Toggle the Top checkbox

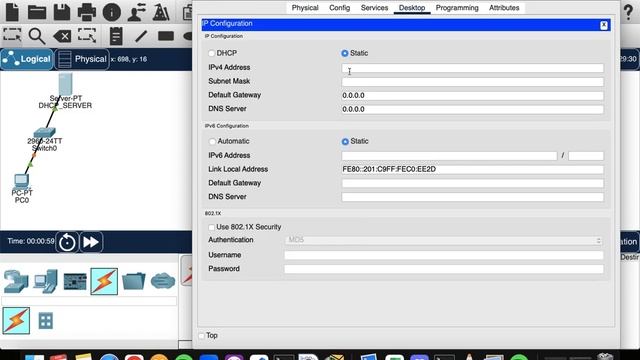tap(202, 336)
